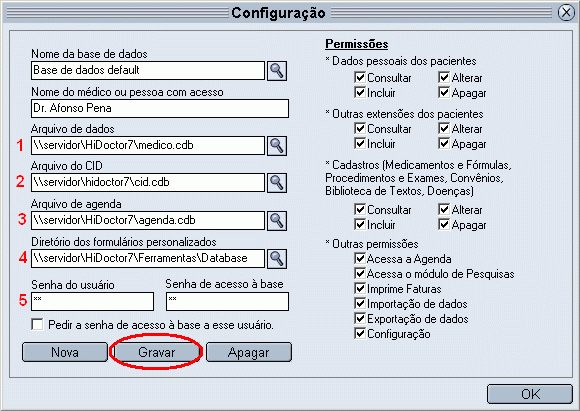Confirm with the OK button
The image size is (580, 411).
530,394
